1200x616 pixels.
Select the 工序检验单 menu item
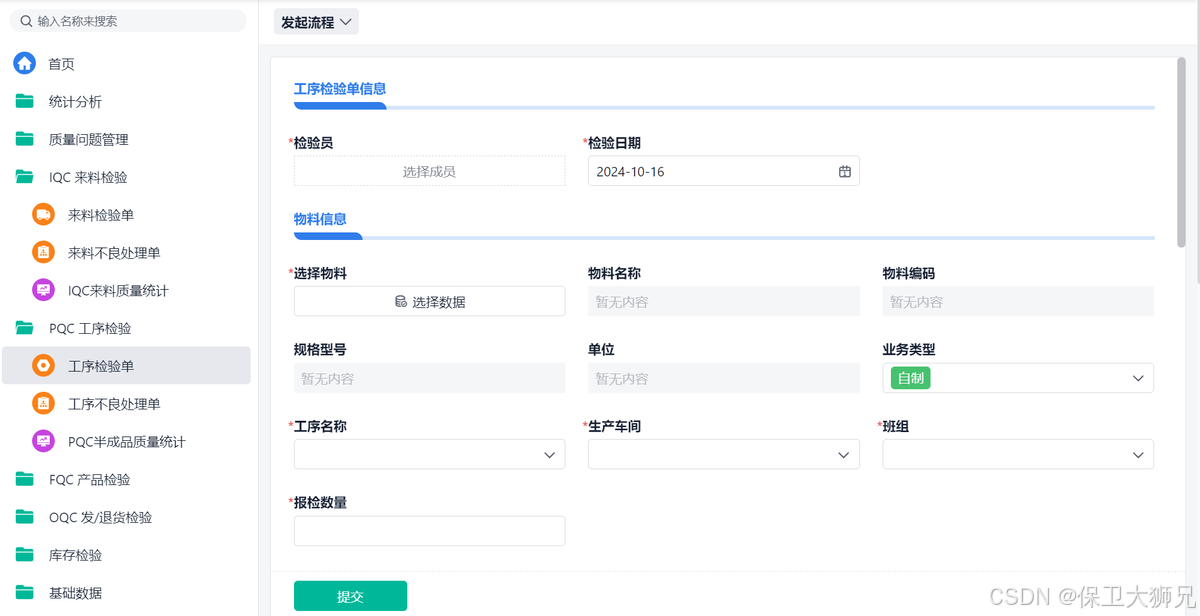(126, 366)
